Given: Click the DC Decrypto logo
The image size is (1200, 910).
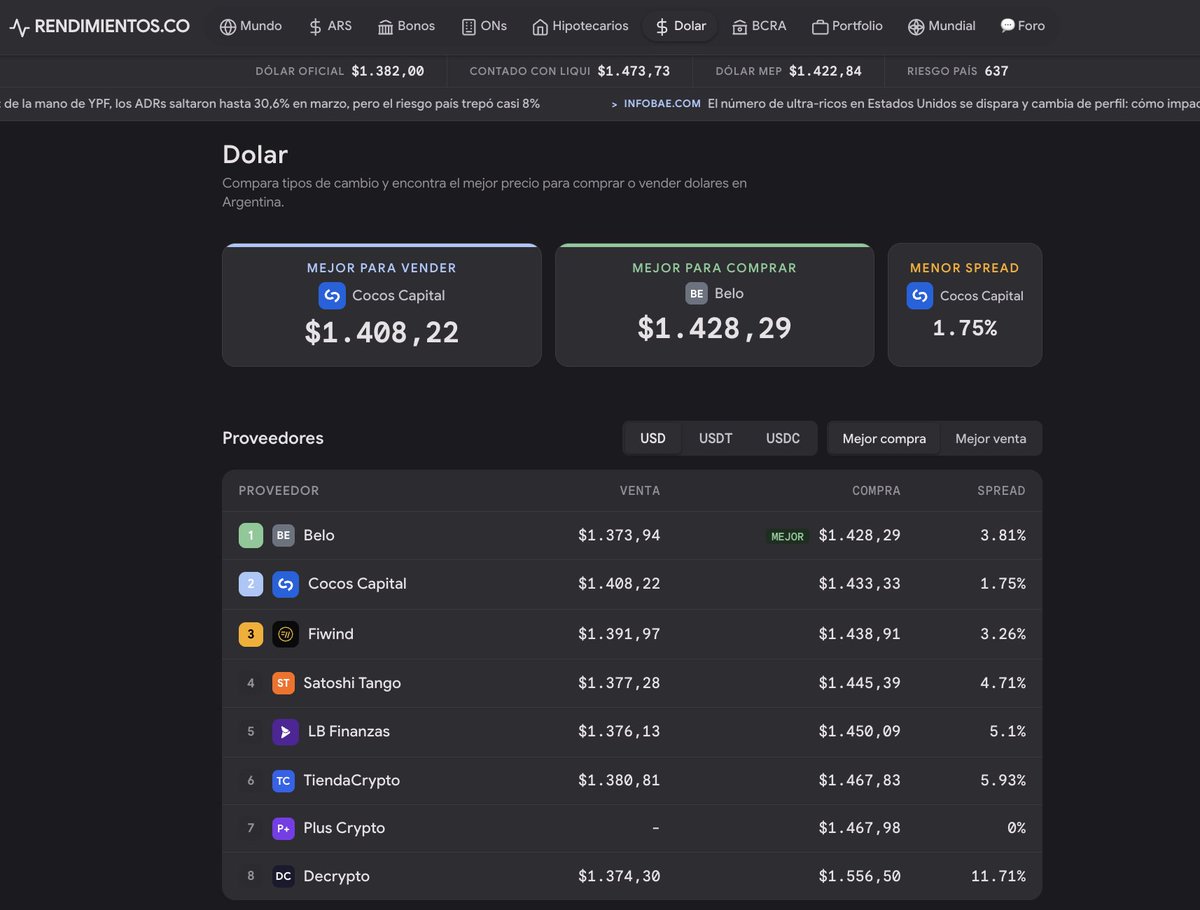Looking at the screenshot, I should pyautogui.click(x=283, y=876).
